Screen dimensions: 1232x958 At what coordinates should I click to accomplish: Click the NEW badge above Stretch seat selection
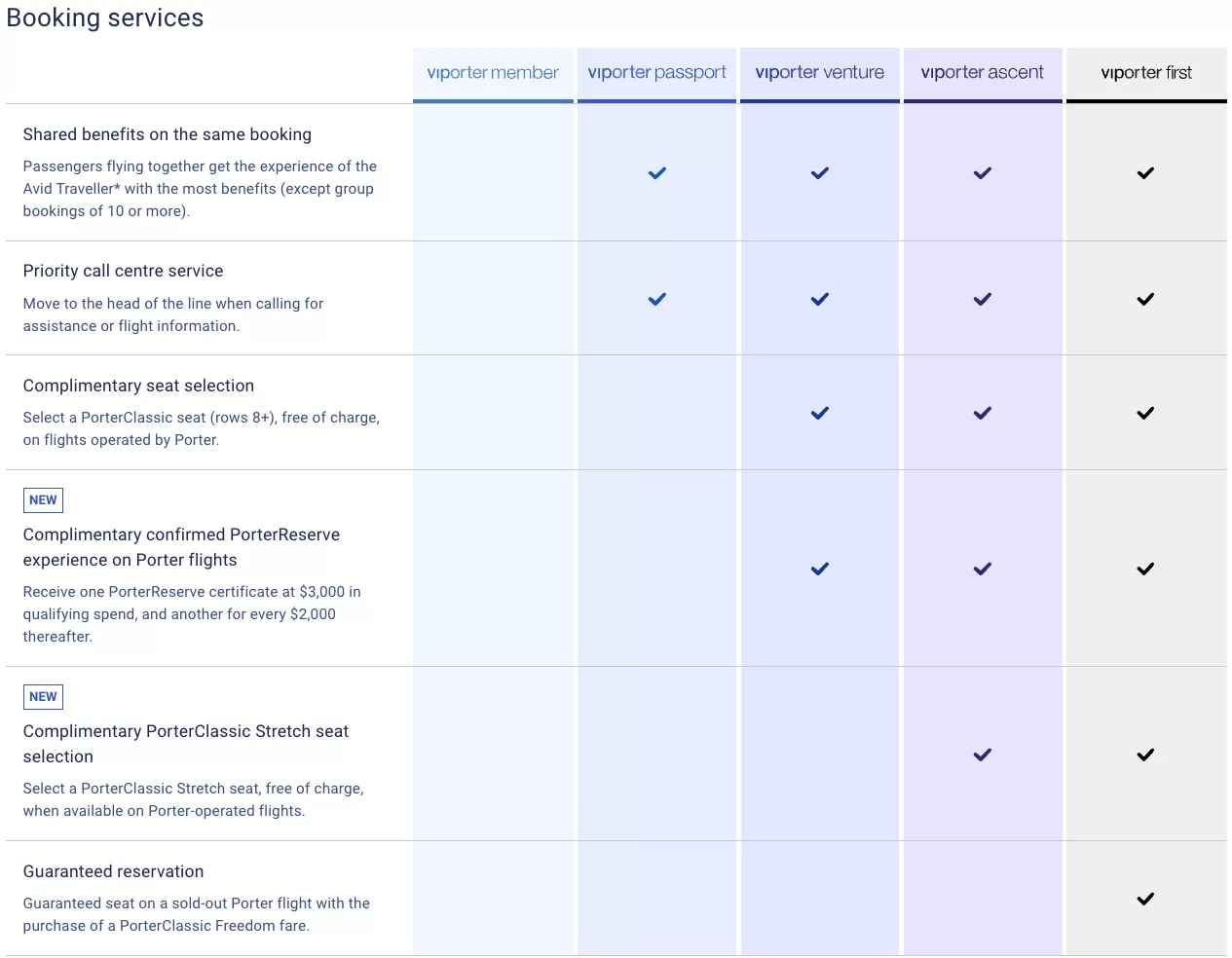tap(43, 697)
